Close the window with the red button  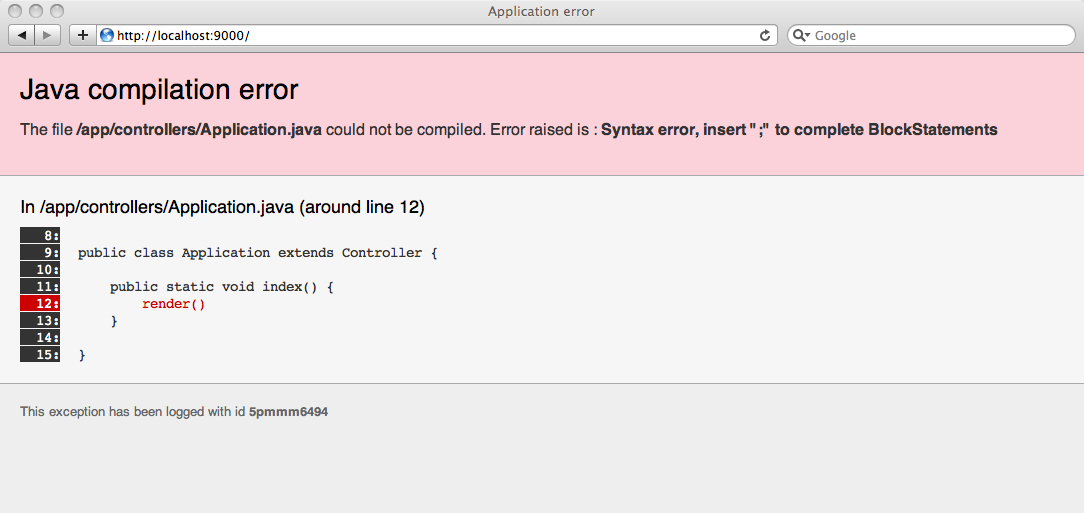15,11
